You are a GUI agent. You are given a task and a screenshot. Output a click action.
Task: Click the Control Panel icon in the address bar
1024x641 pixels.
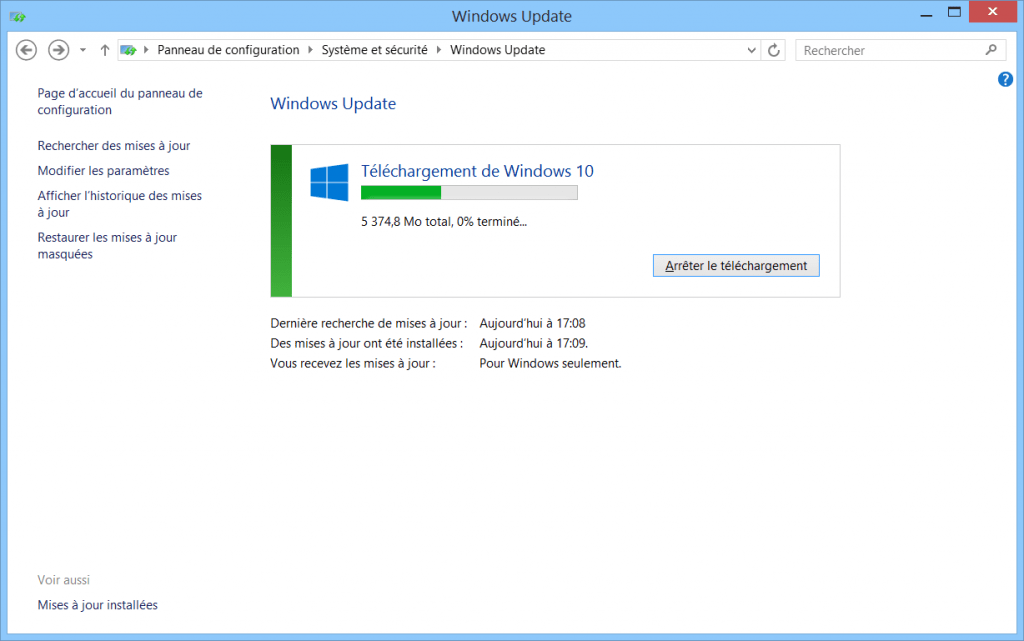pyautogui.click(x=129, y=50)
